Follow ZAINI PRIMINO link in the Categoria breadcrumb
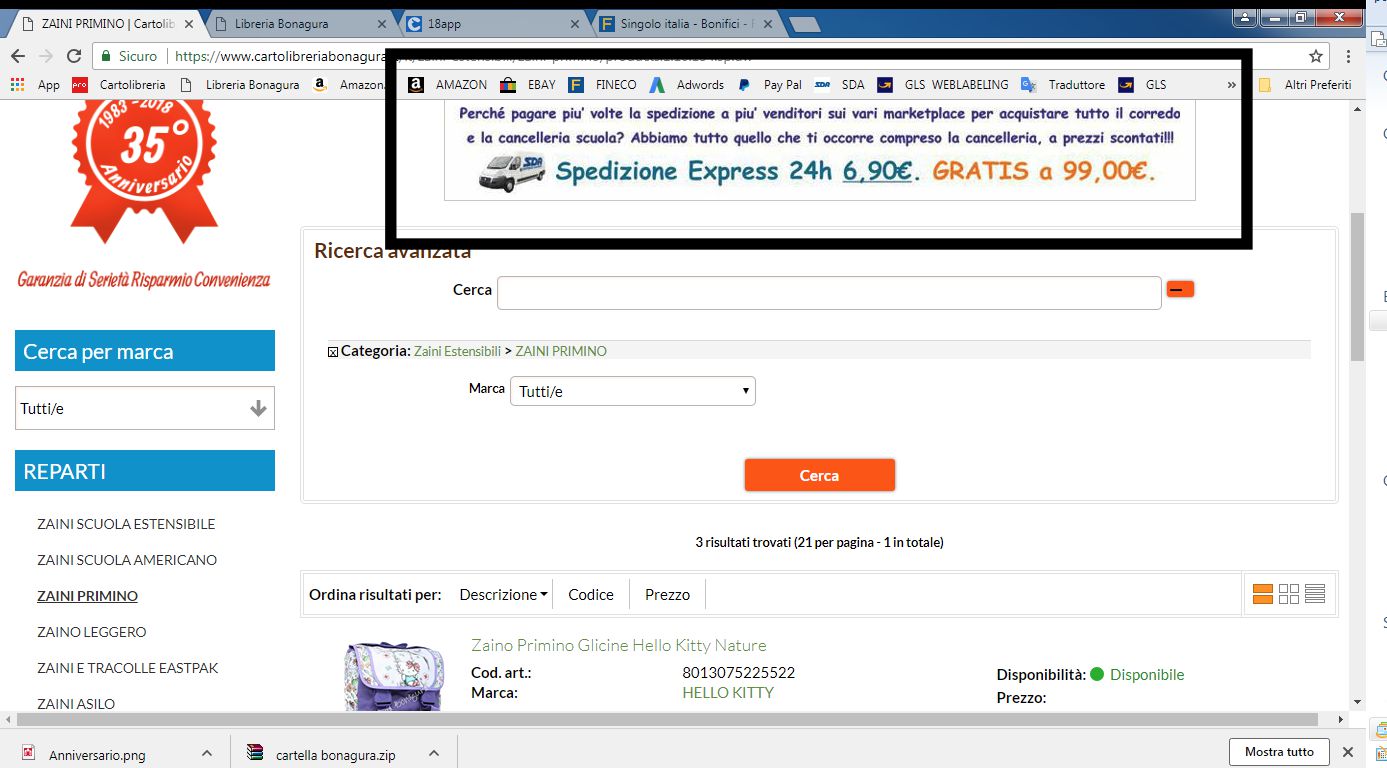 coord(561,351)
